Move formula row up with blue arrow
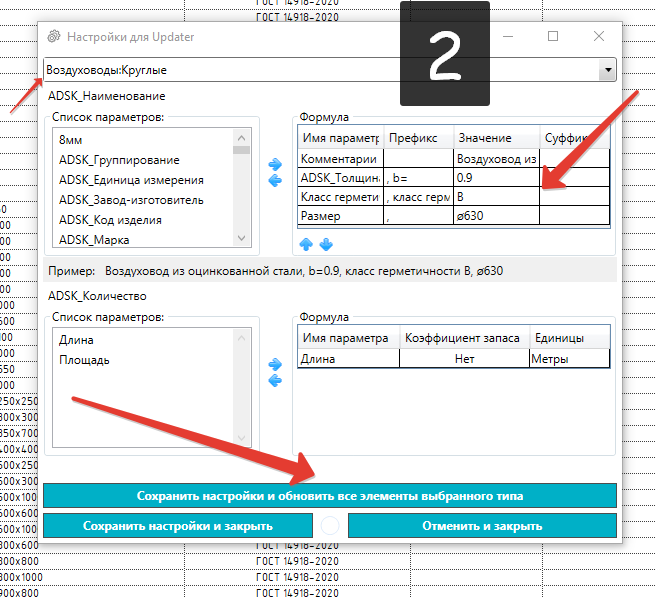Image resolution: width=655 pixels, height=597 pixels. (306, 244)
